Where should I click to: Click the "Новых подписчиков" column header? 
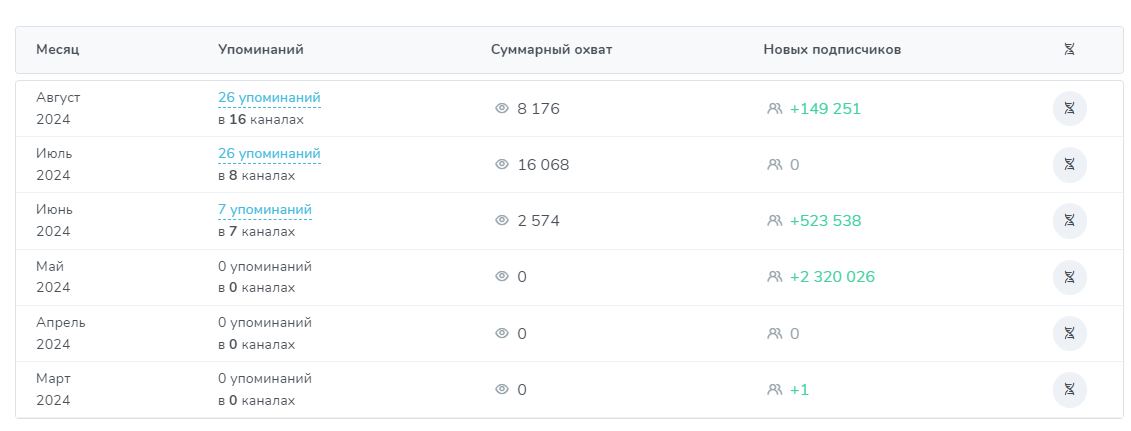(832, 50)
